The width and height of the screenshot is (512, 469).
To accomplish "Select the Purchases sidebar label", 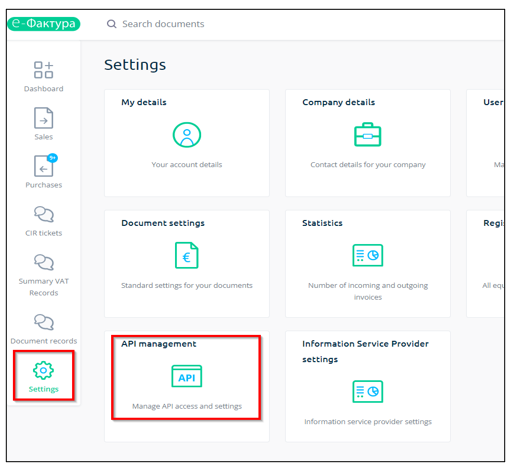I will point(44,185).
